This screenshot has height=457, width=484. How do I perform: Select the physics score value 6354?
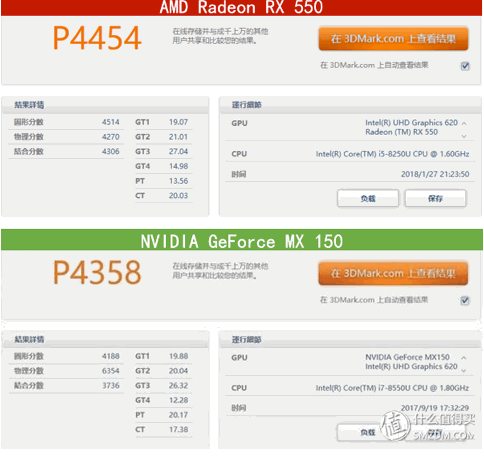click(x=111, y=371)
